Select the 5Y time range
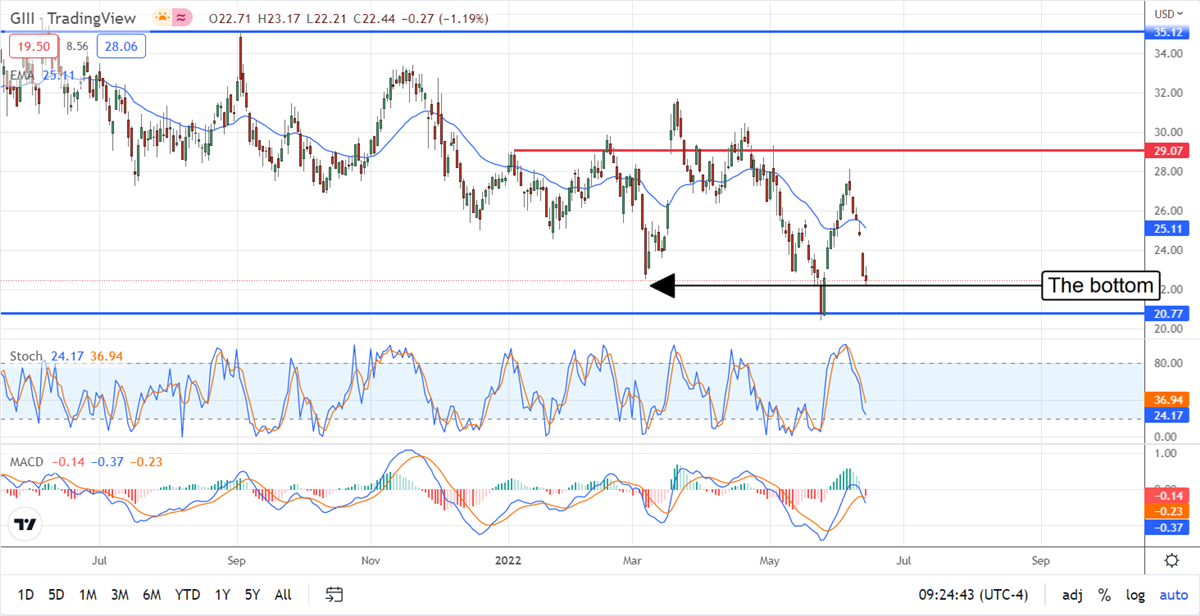Image resolution: width=1200 pixels, height=616 pixels. point(254,595)
